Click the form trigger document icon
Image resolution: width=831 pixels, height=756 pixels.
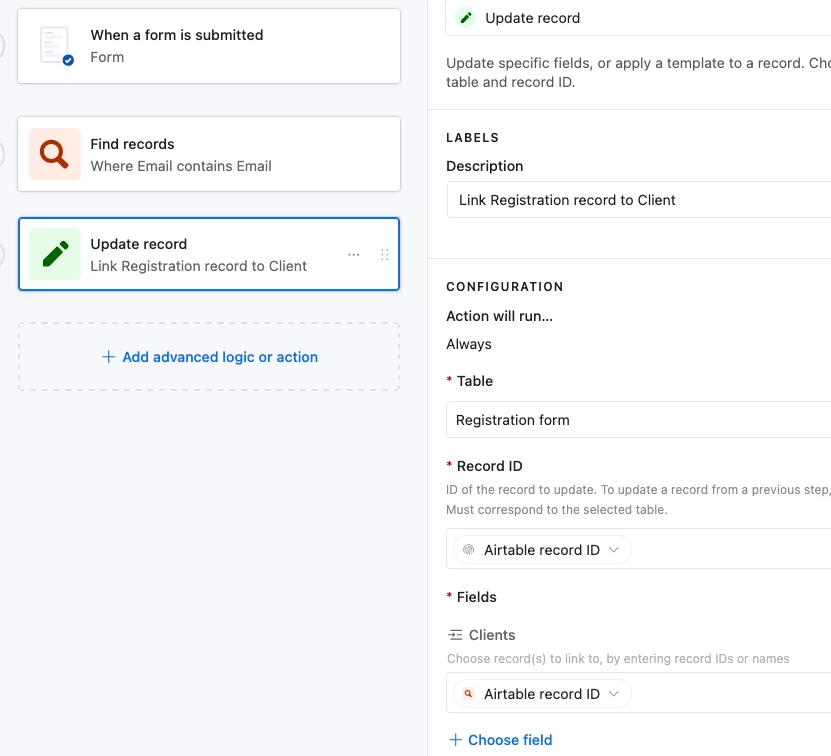55,46
